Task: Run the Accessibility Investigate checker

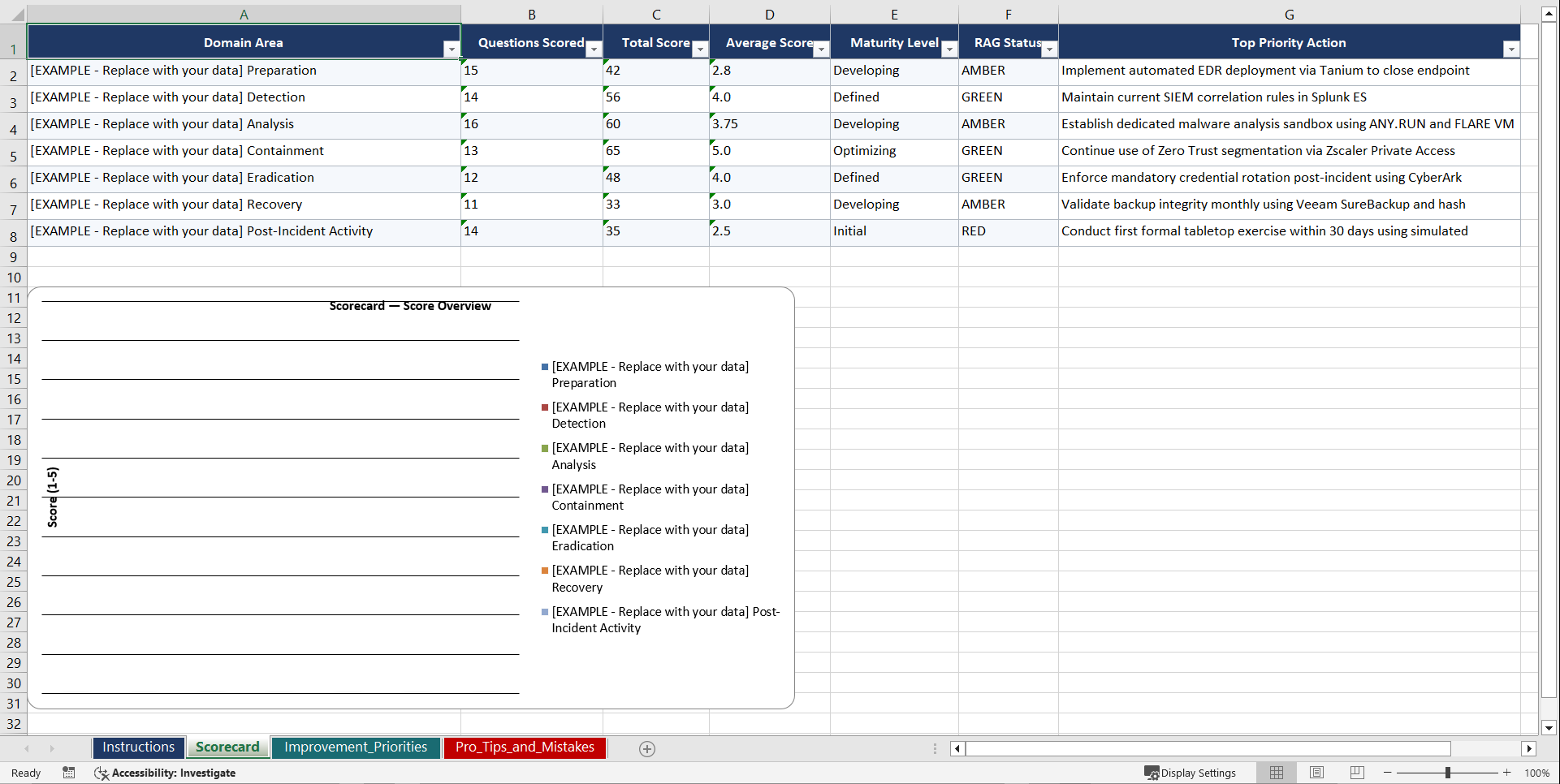Action: [165, 773]
